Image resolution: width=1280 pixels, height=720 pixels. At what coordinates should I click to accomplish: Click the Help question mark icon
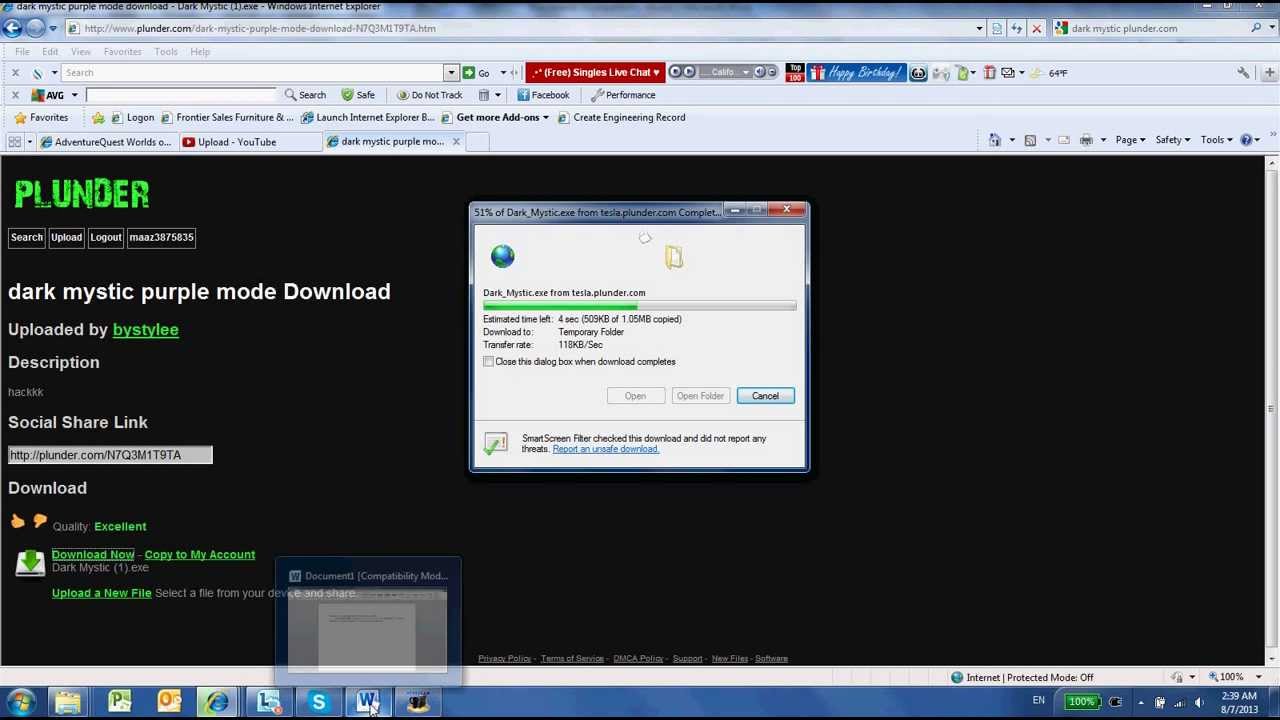pyautogui.click(x=1246, y=140)
